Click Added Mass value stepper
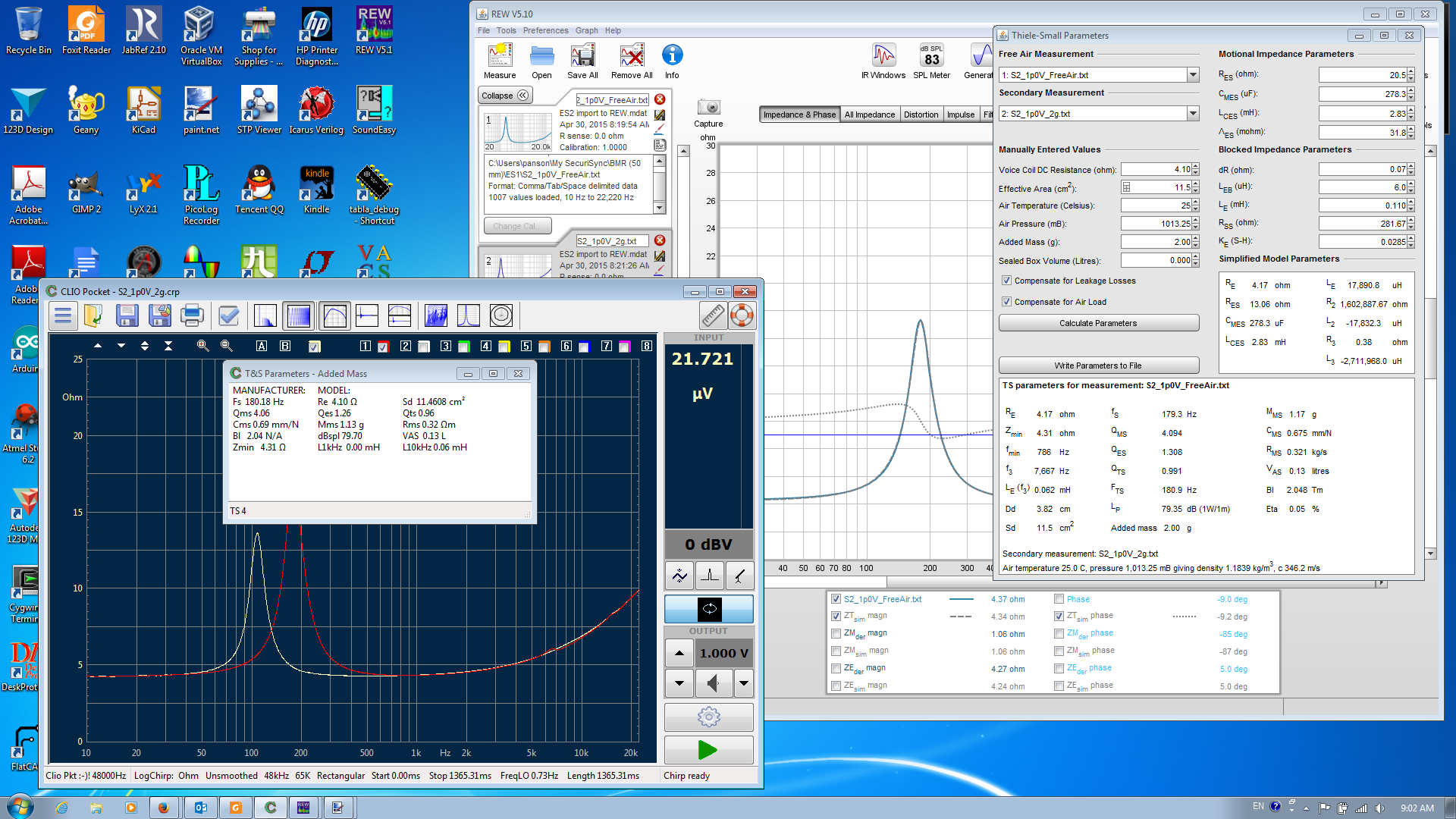The height and width of the screenshot is (819, 1456). pos(1196,242)
